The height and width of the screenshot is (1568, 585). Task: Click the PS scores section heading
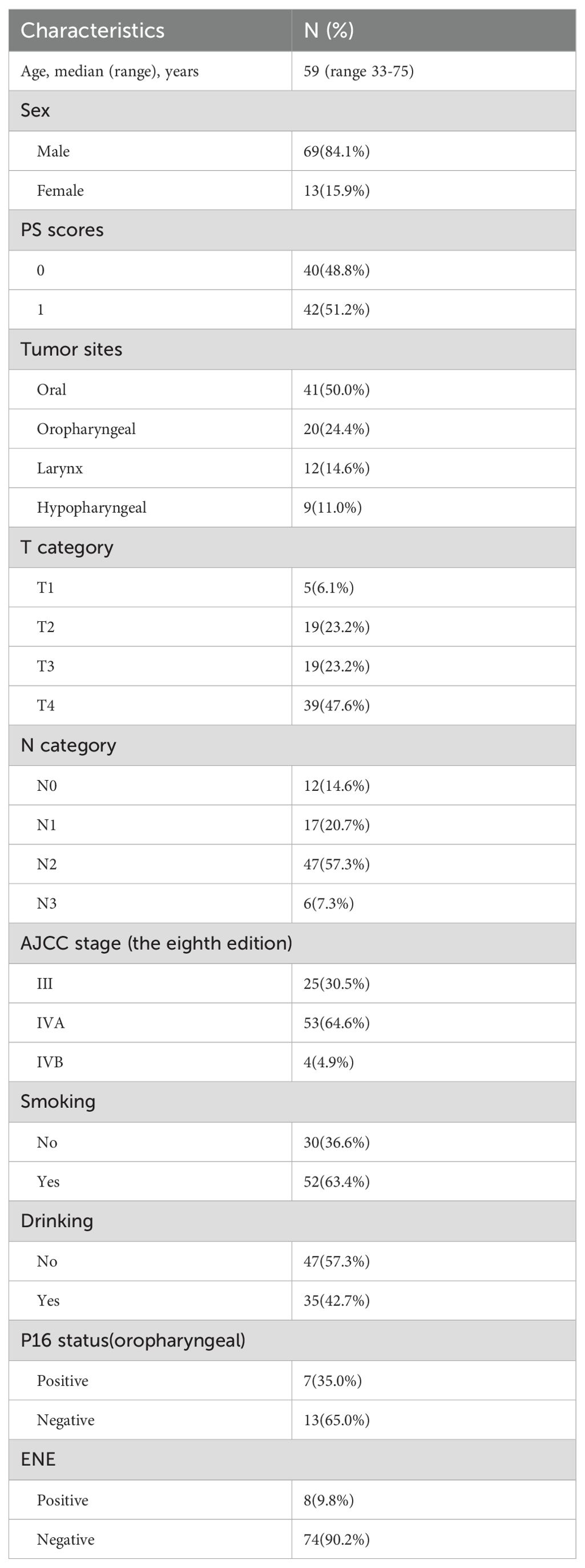pyautogui.click(x=62, y=230)
